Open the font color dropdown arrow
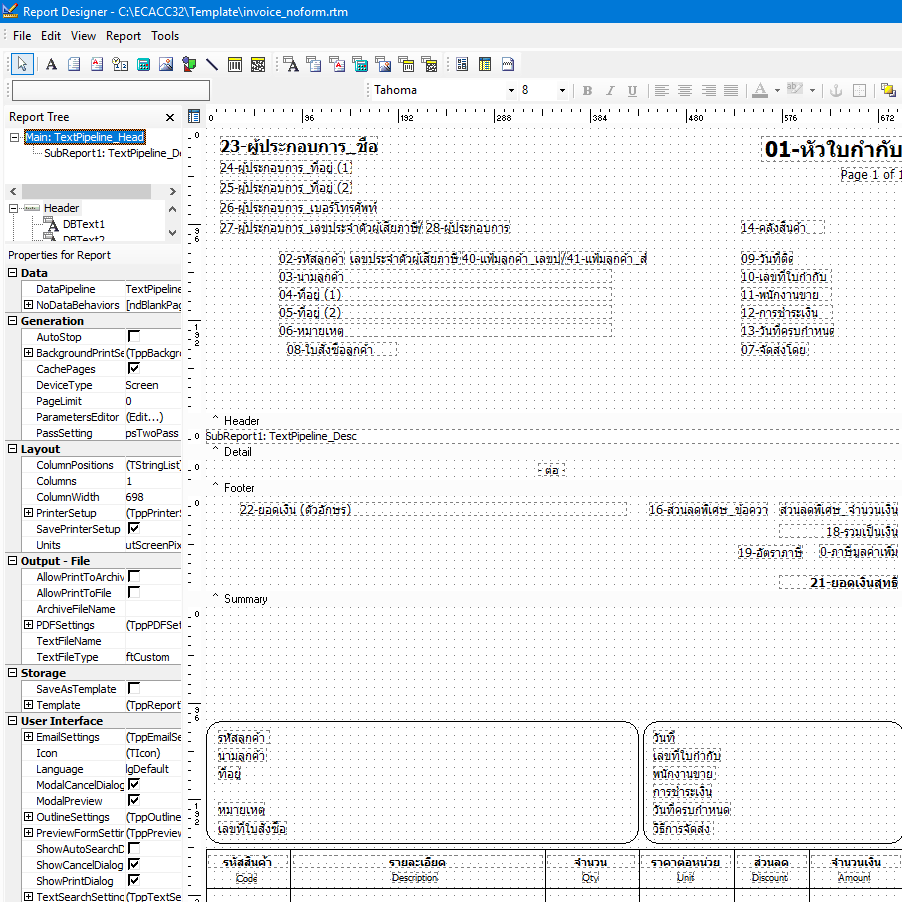Viewport: 902px width, 902px height. coord(777,91)
